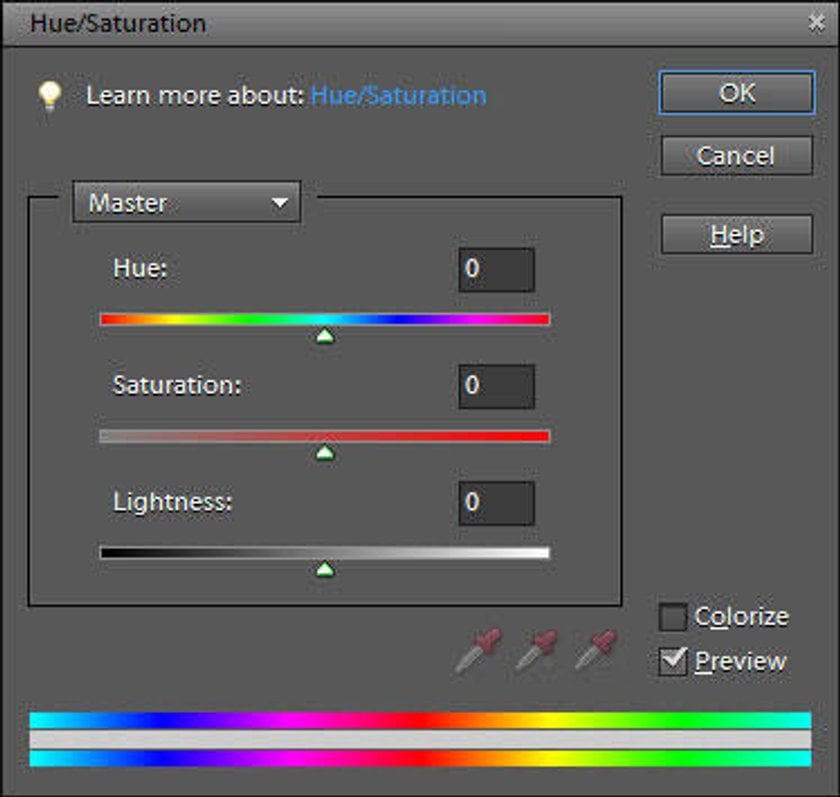Select the subtract-from-sample eyedropper

pos(596,651)
